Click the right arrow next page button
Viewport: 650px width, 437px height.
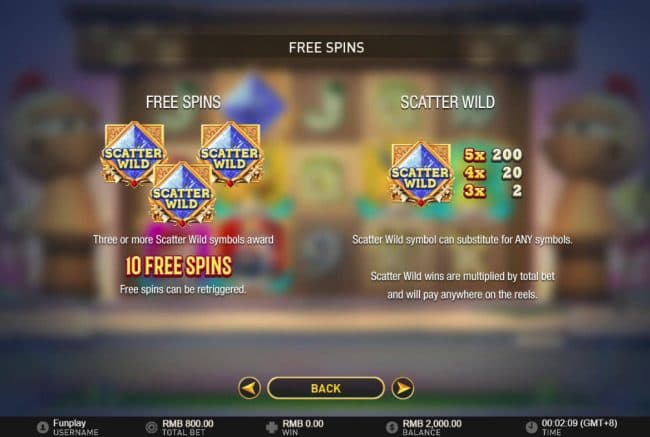coord(403,388)
